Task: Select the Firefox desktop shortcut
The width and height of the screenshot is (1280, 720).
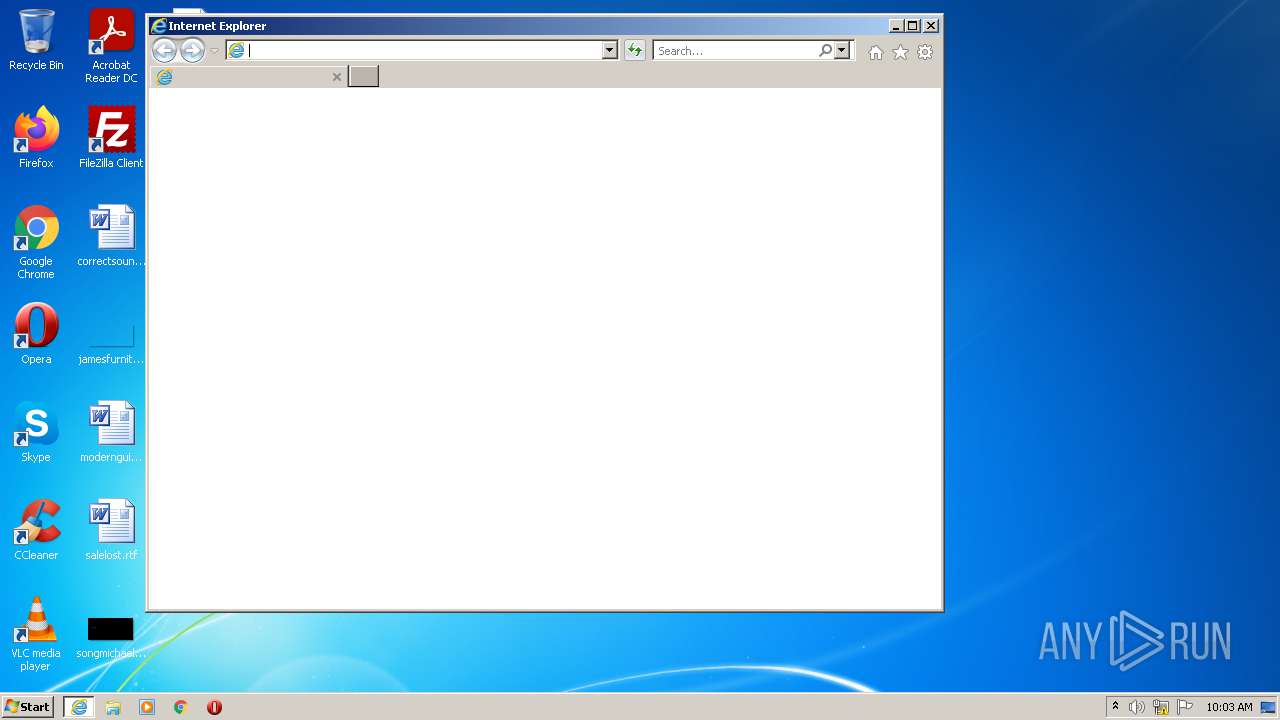Action: 36,137
